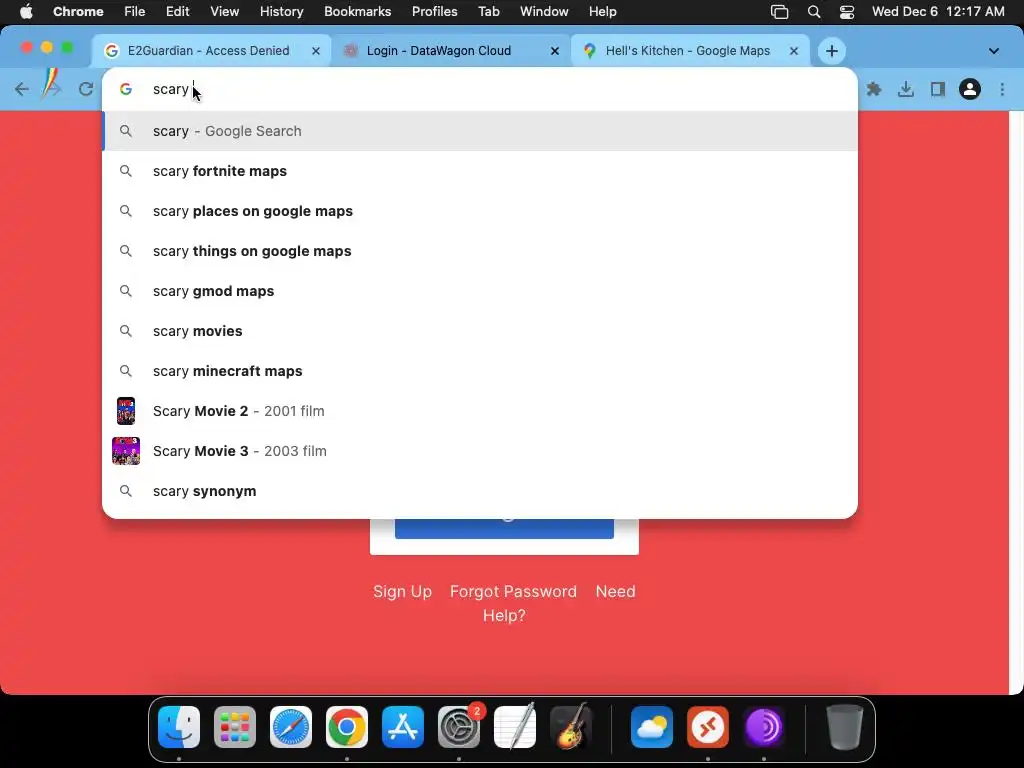Open a new tab with plus button

click(x=831, y=51)
